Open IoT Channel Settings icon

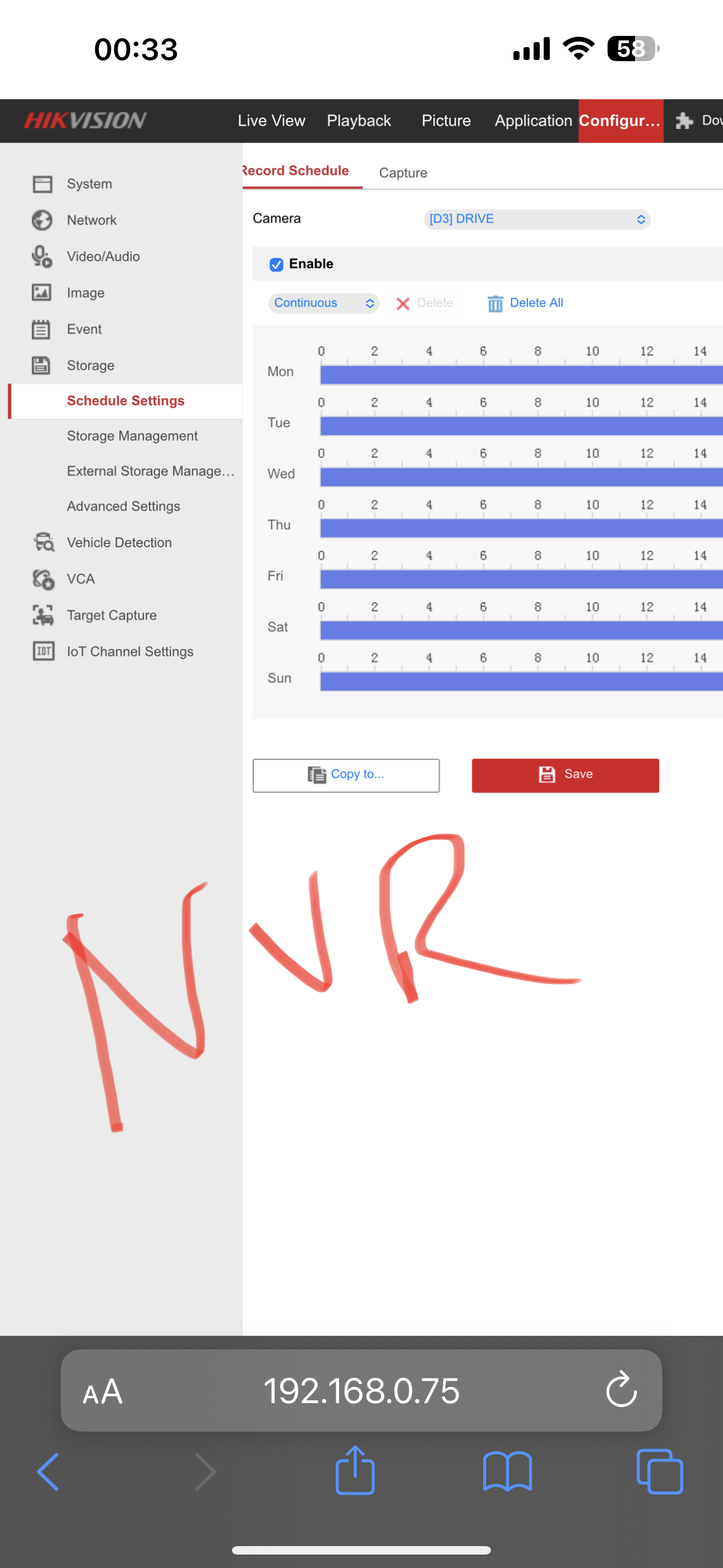point(43,651)
